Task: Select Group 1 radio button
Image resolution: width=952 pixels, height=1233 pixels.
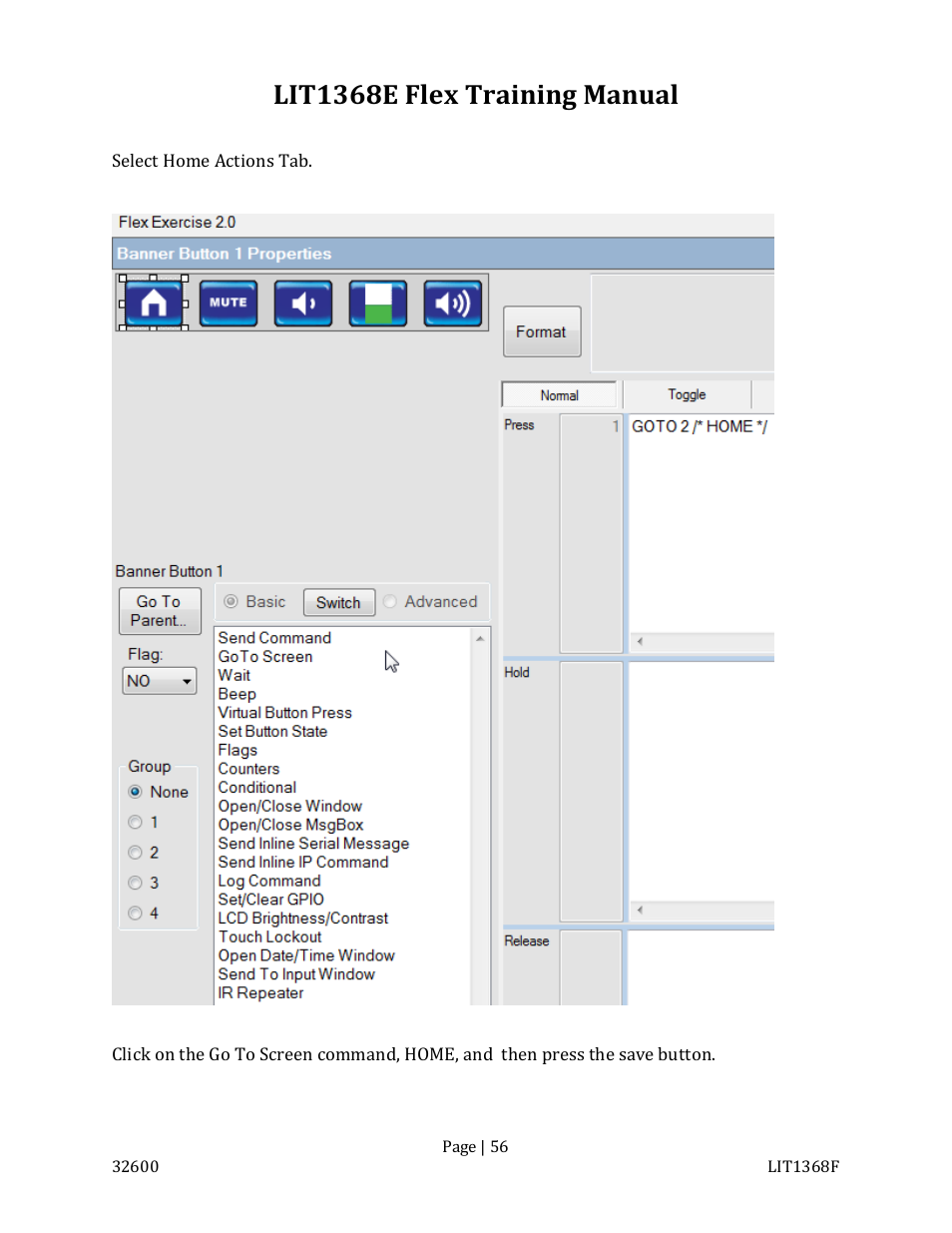Action: 136,822
